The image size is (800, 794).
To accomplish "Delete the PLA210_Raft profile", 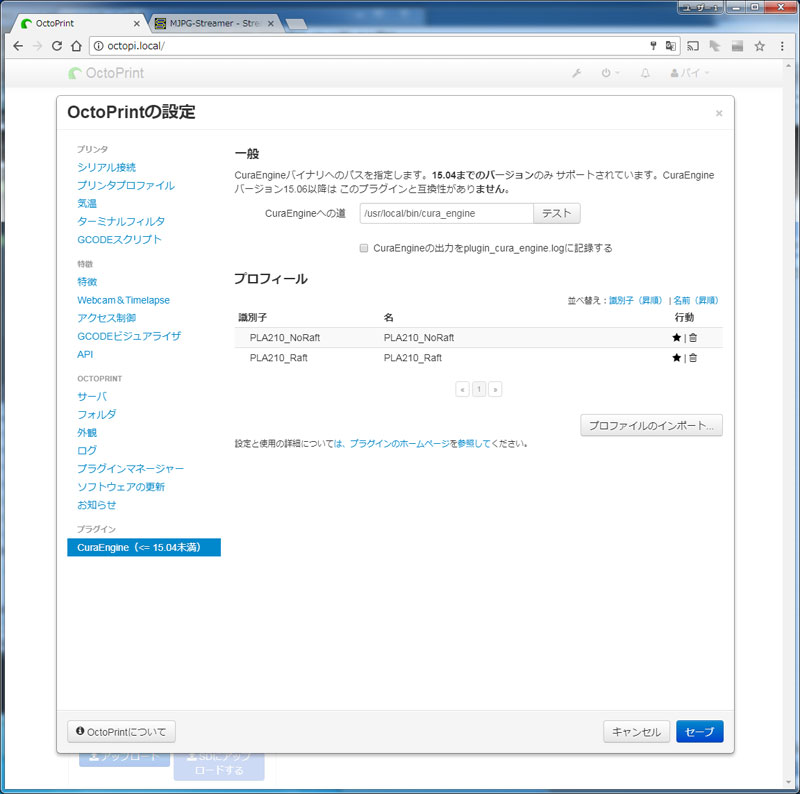I will point(693,358).
